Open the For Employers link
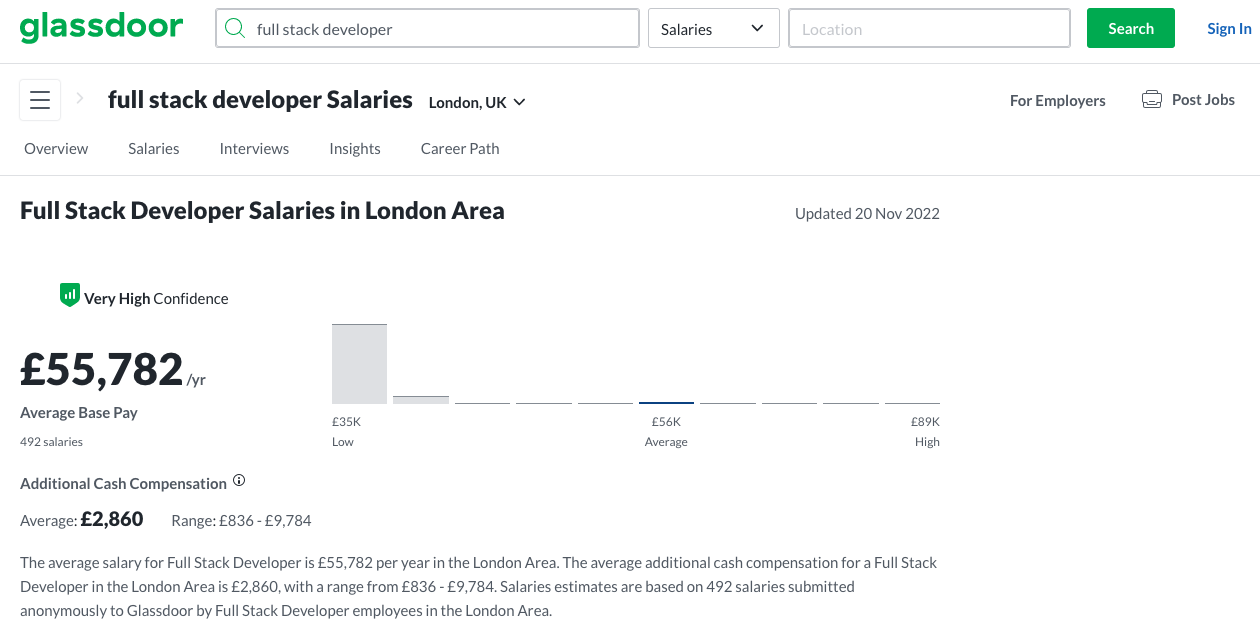Screen dimensions: 1260x629 [1058, 100]
